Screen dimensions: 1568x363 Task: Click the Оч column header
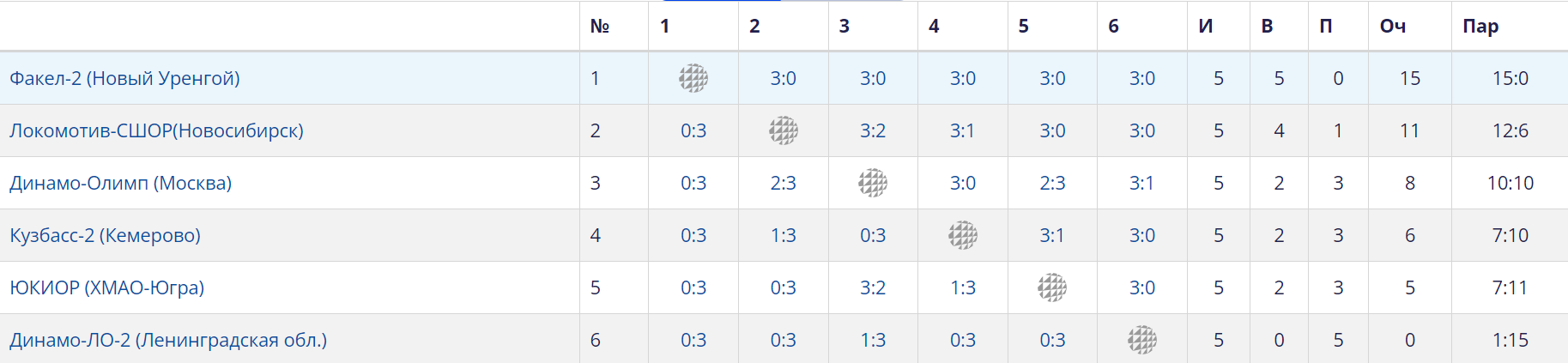[1393, 26]
